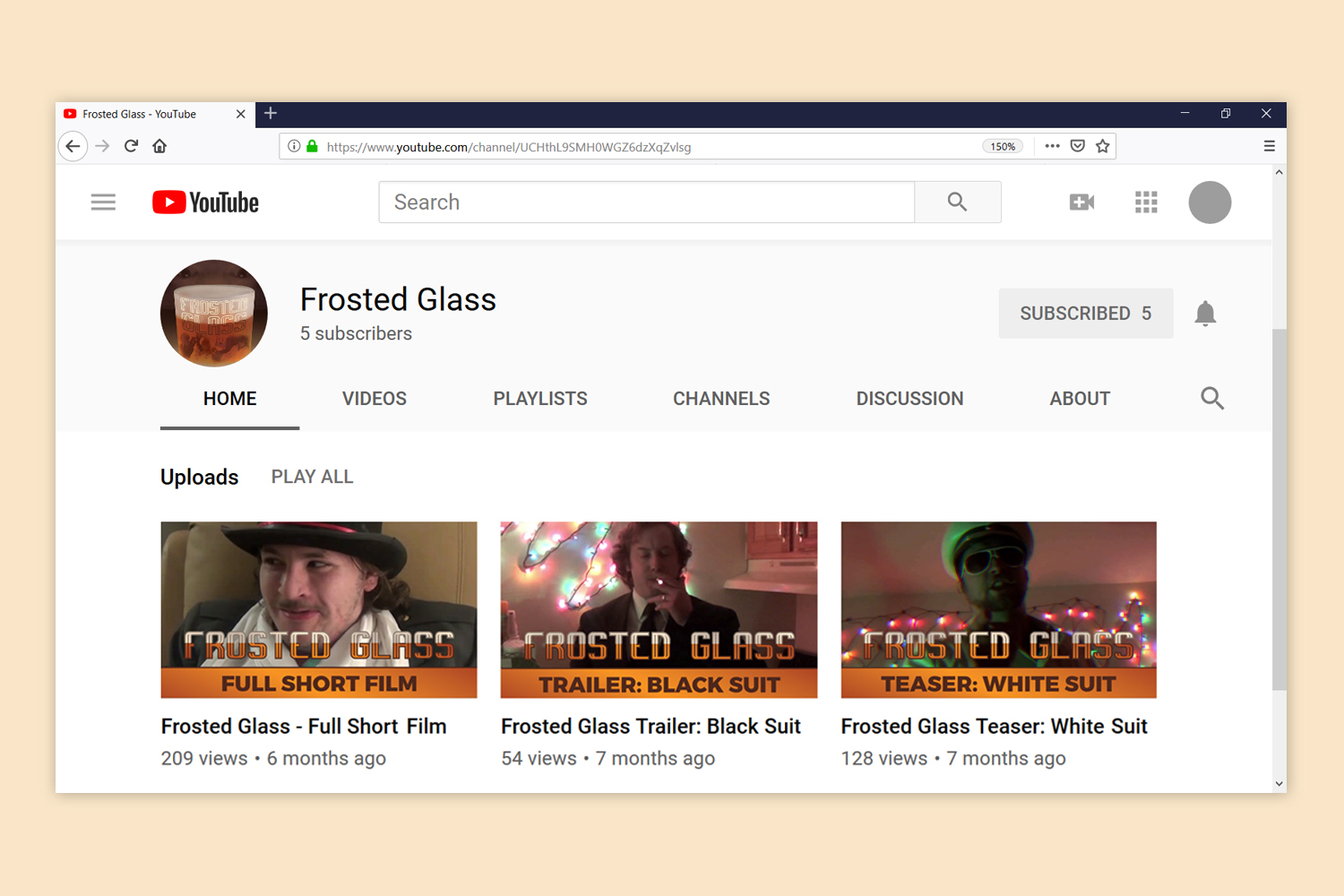Open the Firefox hamburger menu
The width and height of the screenshot is (1344, 896).
(x=1269, y=146)
